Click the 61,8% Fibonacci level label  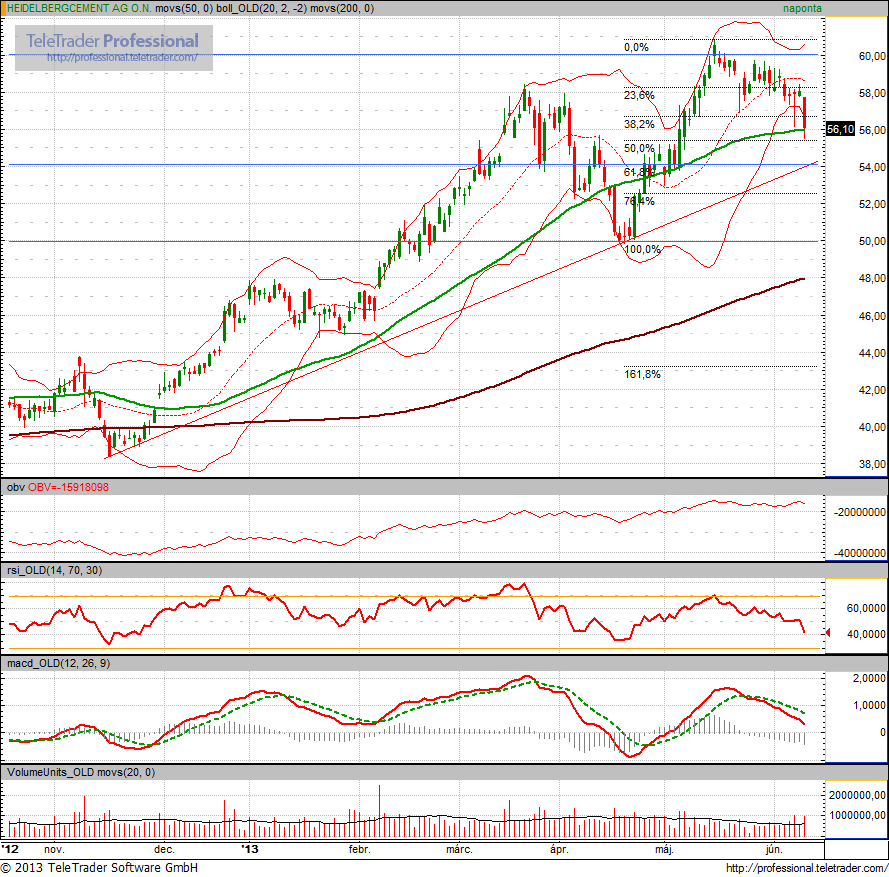(x=639, y=172)
